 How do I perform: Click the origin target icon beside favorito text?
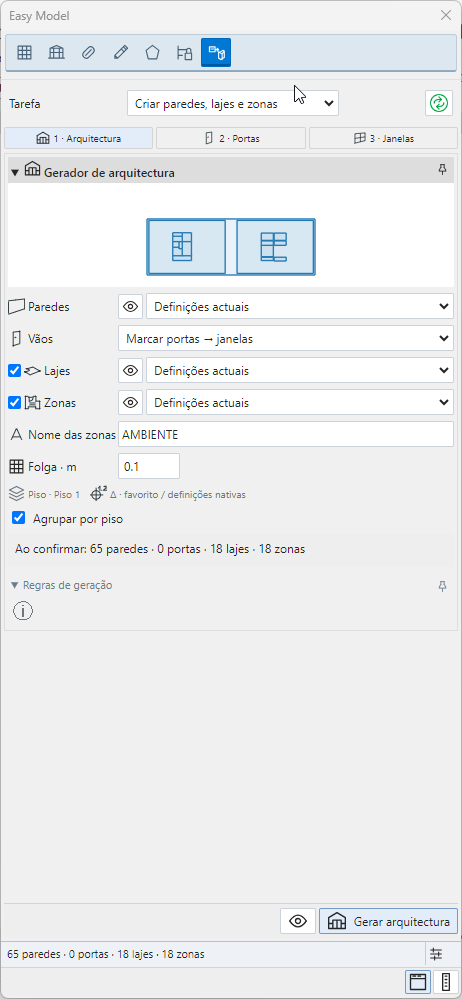97,494
